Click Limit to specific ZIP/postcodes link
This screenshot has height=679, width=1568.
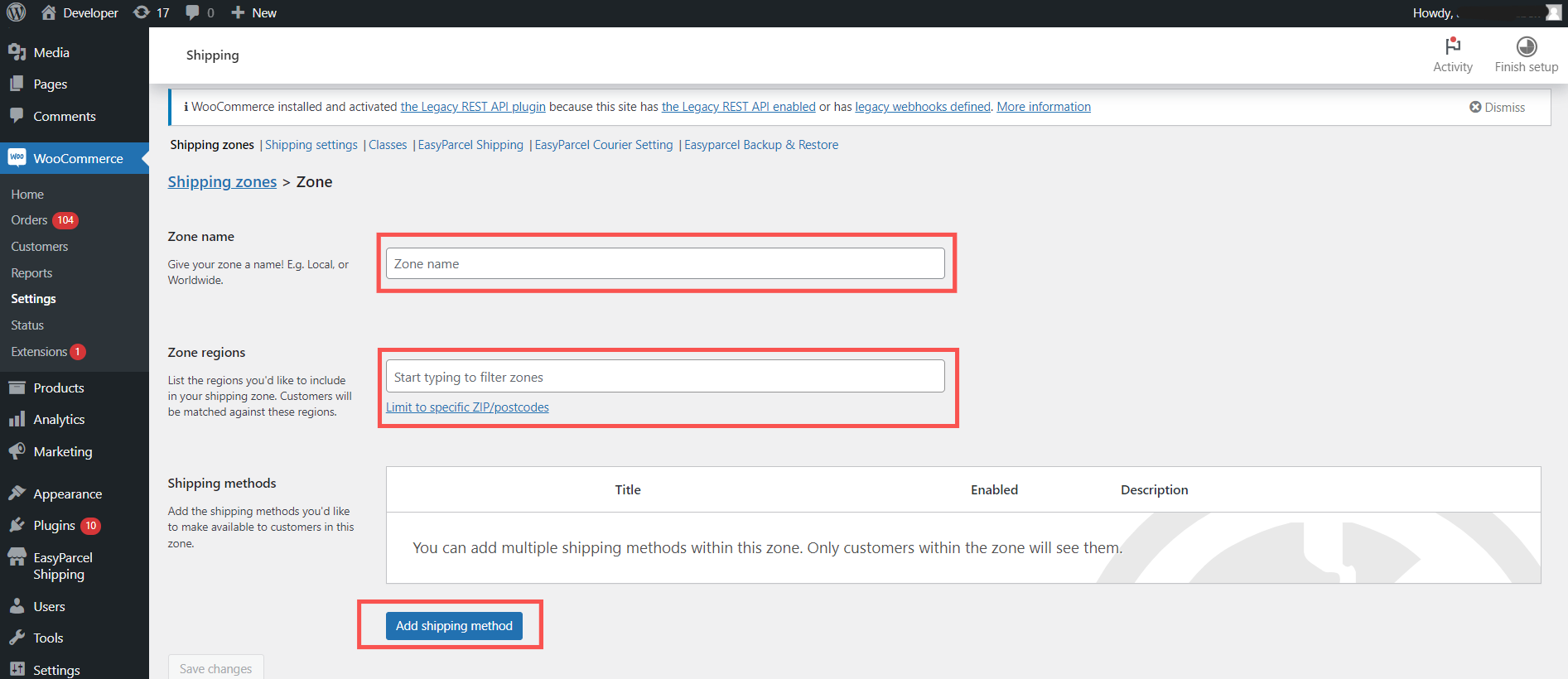(x=467, y=407)
